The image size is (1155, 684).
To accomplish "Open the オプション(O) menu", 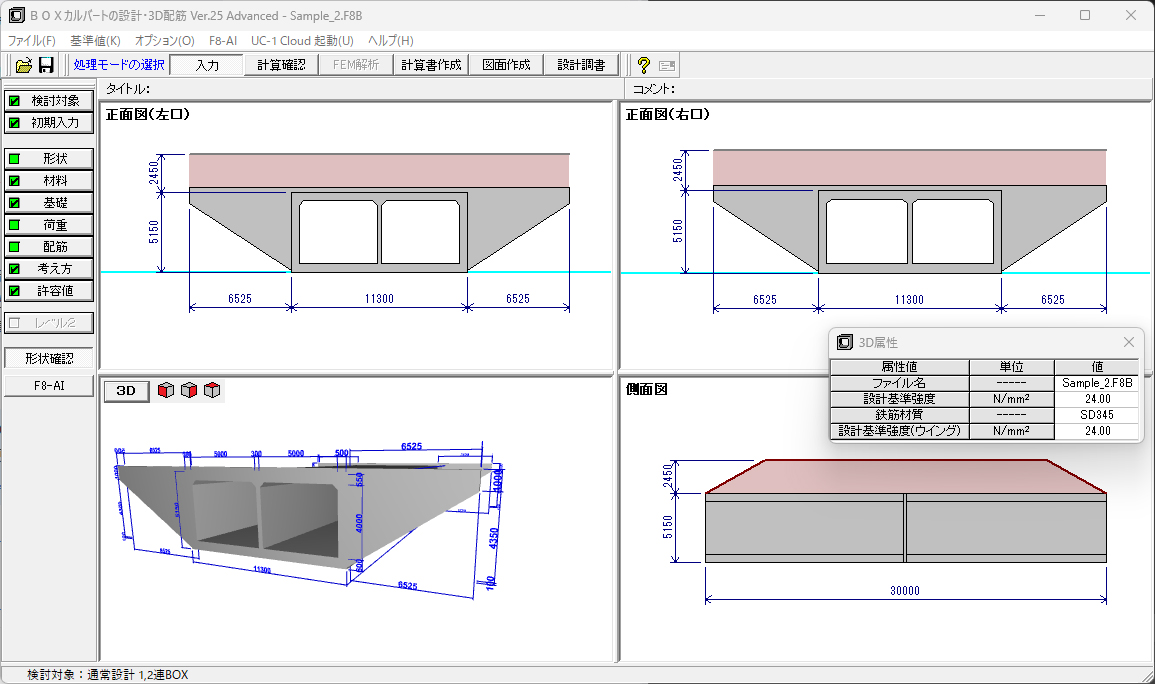I will 165,40.
